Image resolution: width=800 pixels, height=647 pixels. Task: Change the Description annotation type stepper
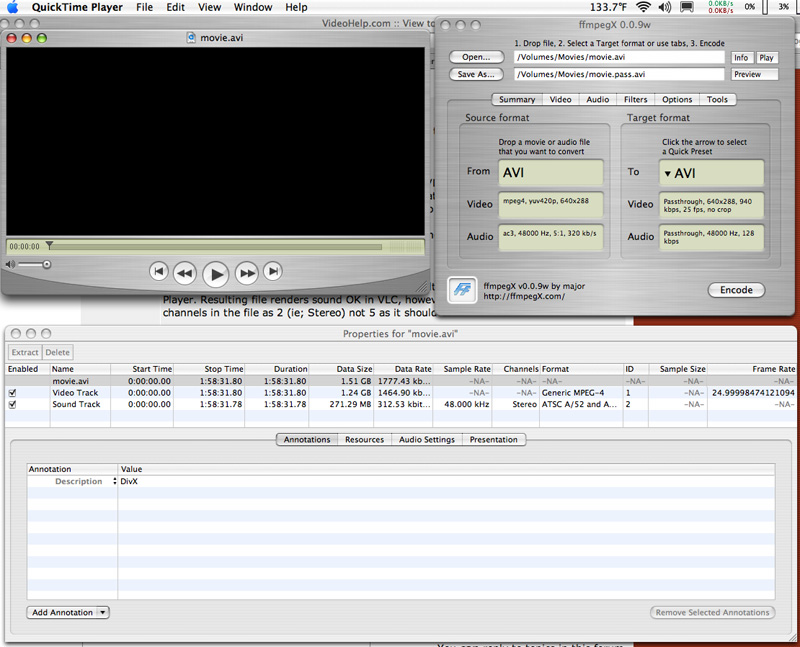coord(114,481)
